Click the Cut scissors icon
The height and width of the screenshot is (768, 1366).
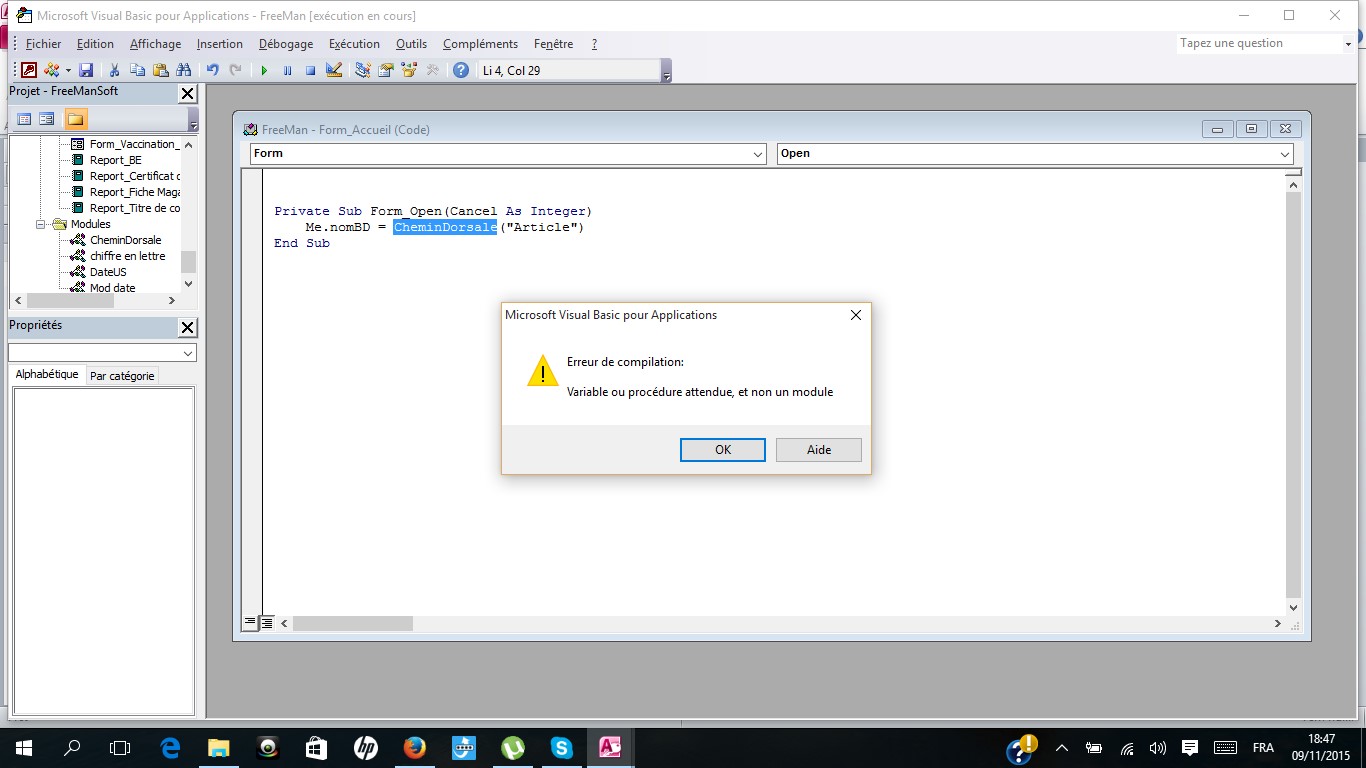114,70
